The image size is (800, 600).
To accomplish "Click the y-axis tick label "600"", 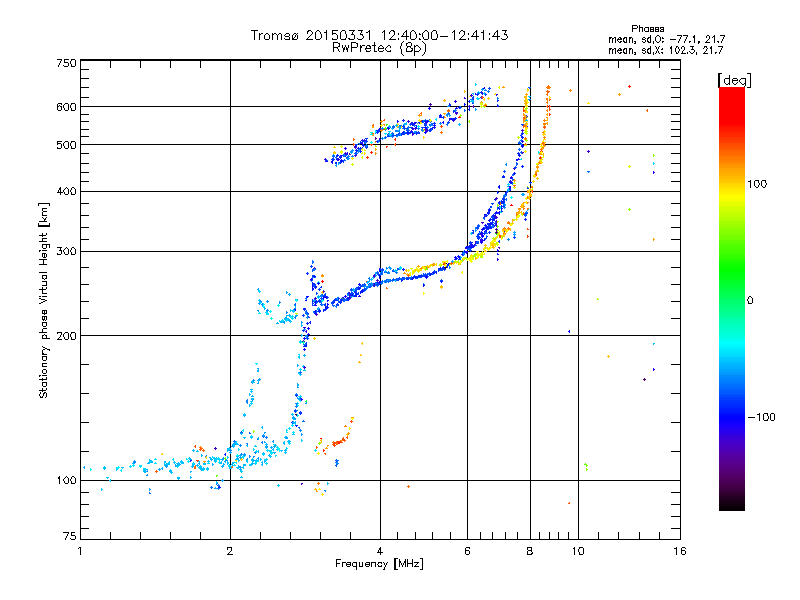I will (66, 107).
